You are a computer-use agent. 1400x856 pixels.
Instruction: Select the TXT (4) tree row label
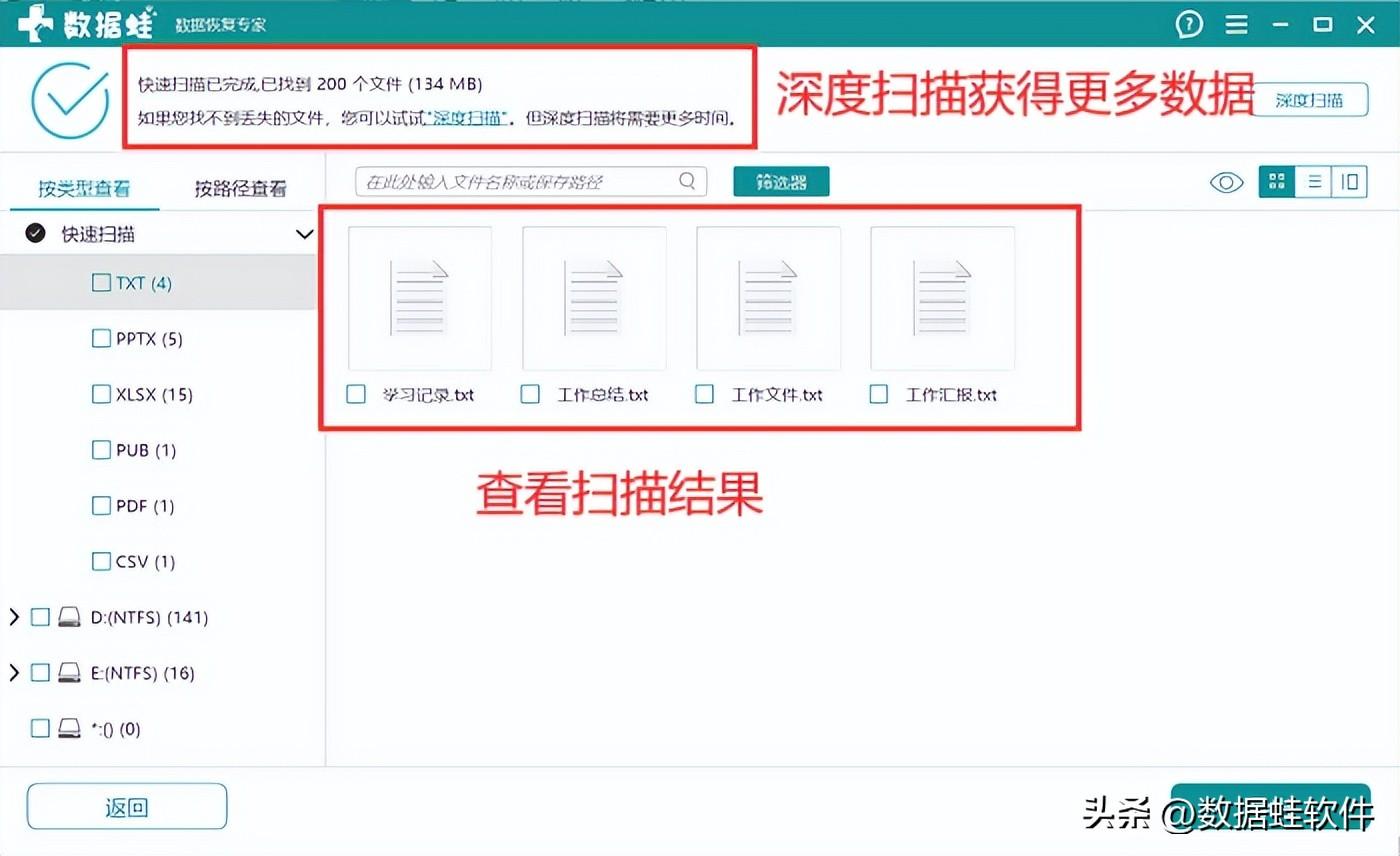(x=144, y=283)
